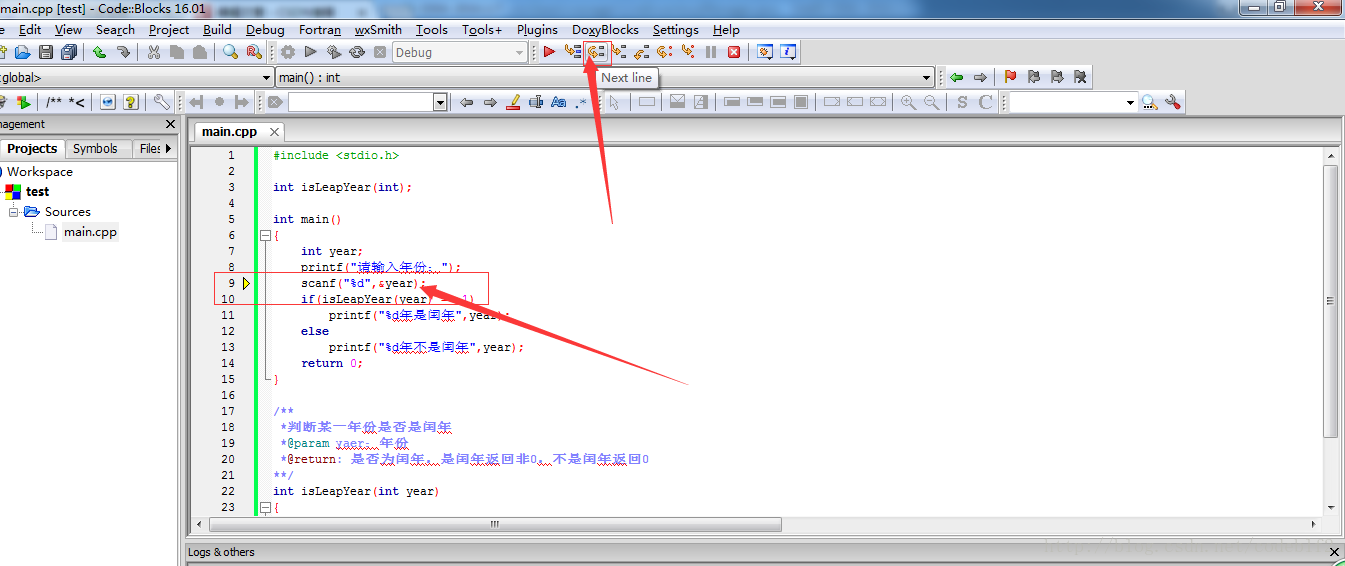Jump forward with the grey arrow
The width and height of the screenshot is (1345, 566).
click(980, 77)
